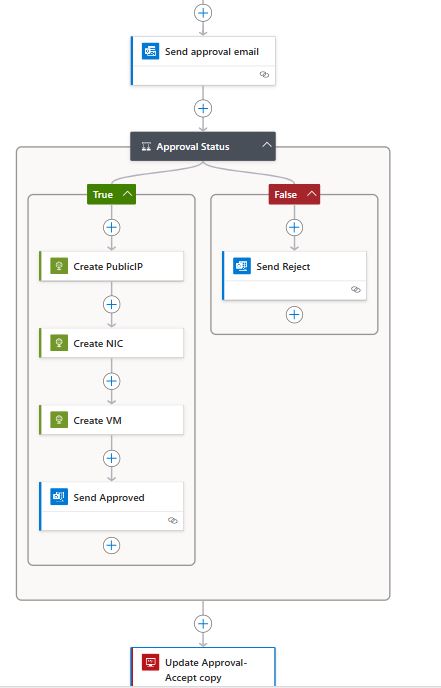Click the red icon on Update Approval-Accept copy
Image resolution: width=441 pixels, height=688 pixels.
tap(151, 662)
